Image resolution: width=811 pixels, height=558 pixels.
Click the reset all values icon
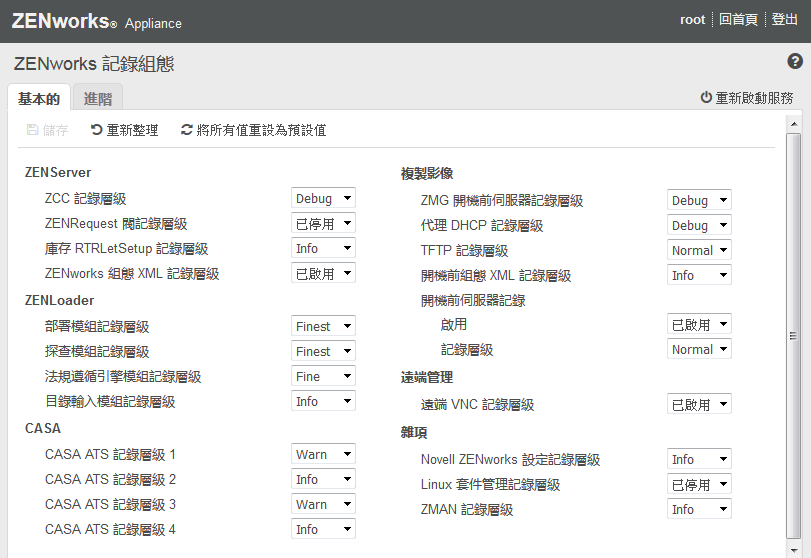(x=186, y=130)
